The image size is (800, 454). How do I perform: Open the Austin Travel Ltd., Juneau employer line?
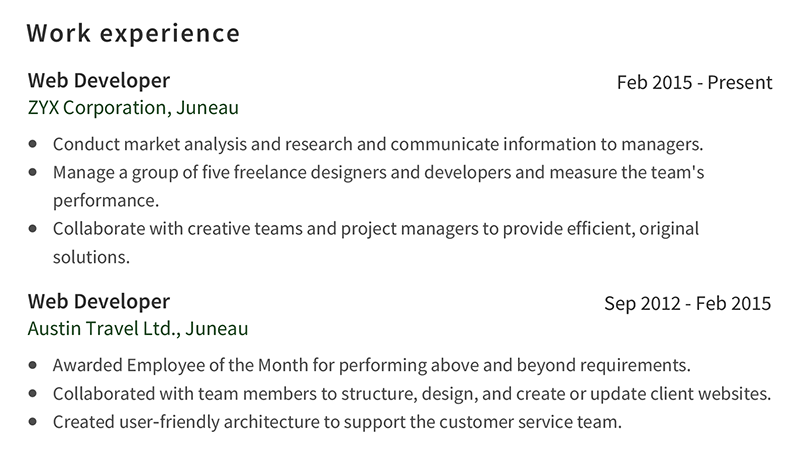point(138,329)
